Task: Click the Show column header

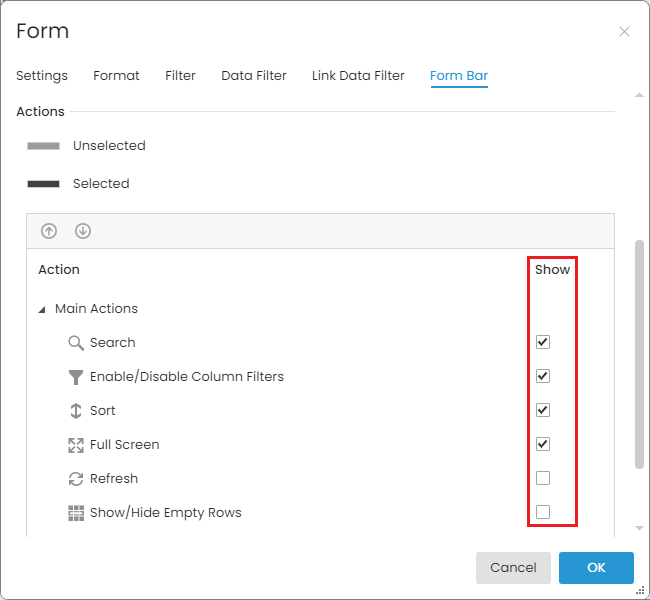Action: [553, 270]
